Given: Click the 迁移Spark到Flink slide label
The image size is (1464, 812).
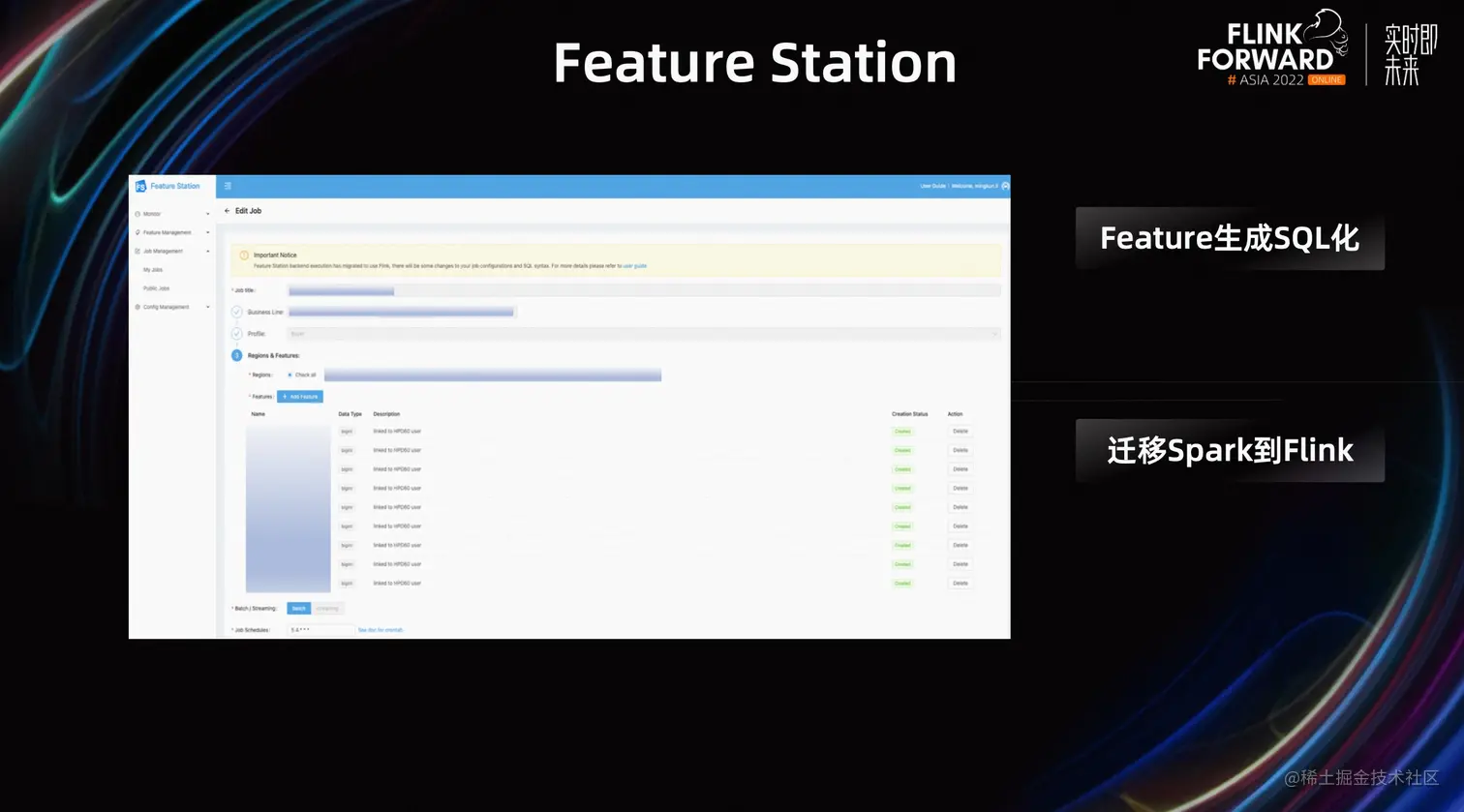Looking at the screenshot, I should [x=1230, y=450].
